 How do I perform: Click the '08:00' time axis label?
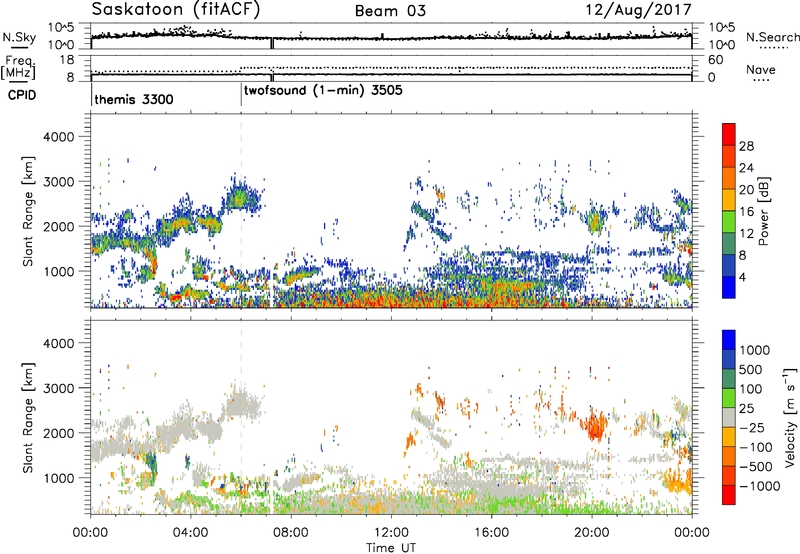click(291, 533)
